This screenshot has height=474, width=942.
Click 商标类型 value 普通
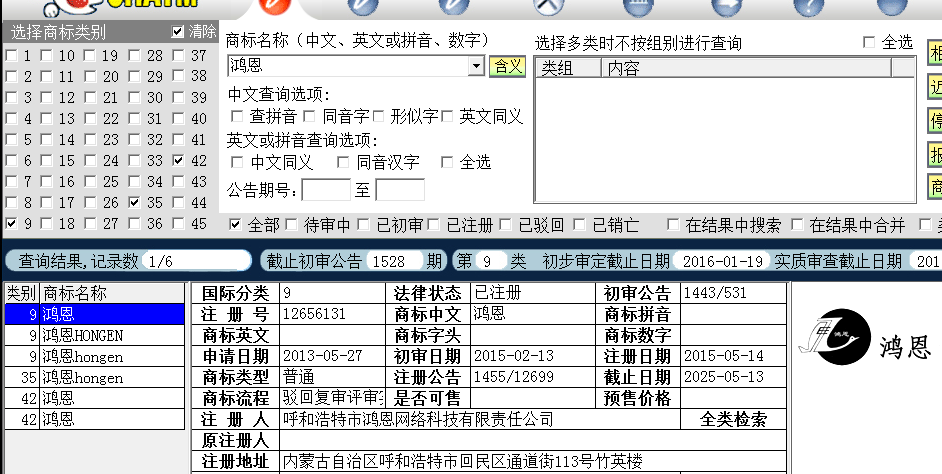click(299, 377)
